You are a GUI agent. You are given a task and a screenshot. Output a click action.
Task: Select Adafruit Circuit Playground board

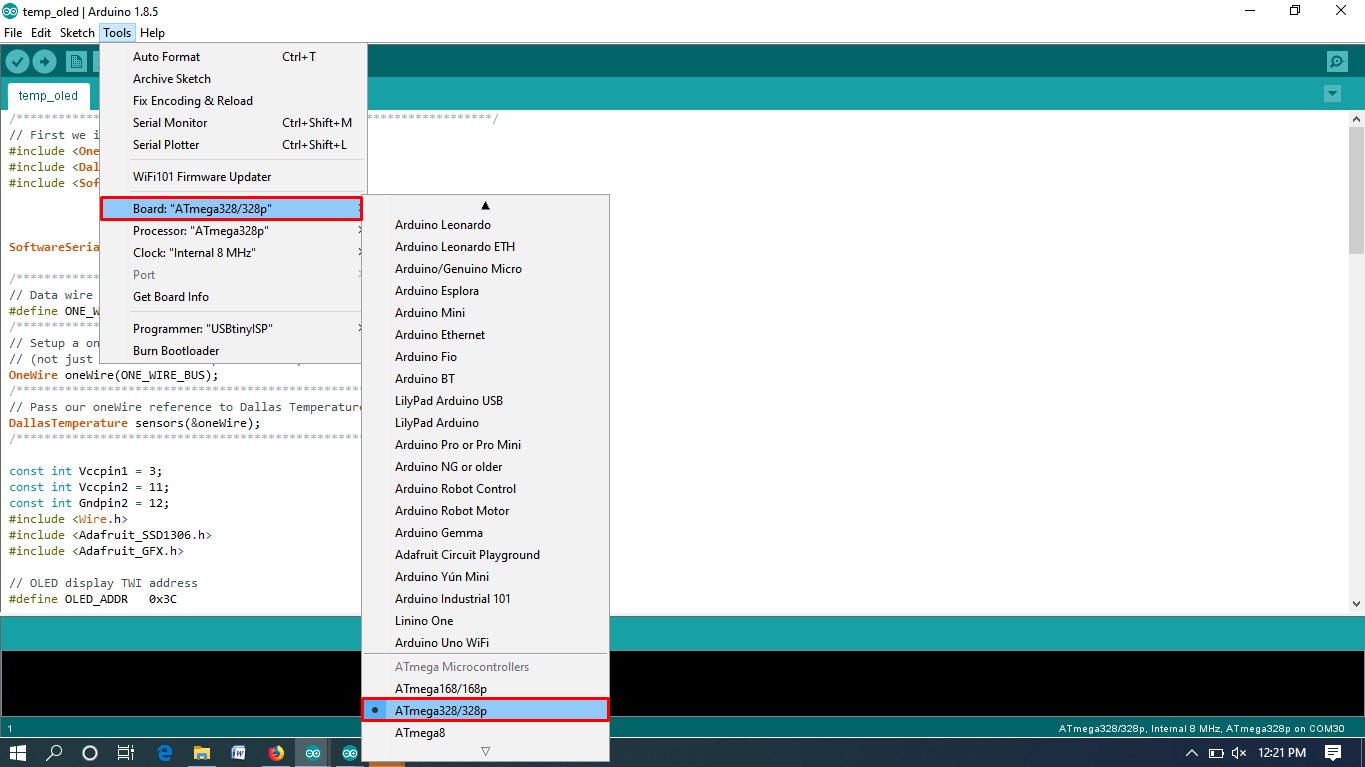[485, 555]
